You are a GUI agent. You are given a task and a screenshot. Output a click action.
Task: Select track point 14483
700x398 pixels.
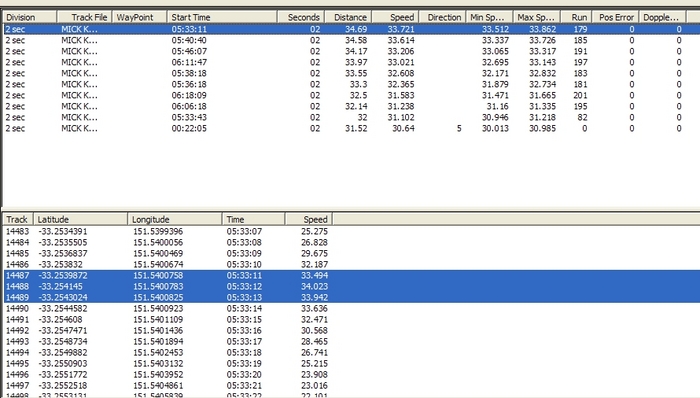(352, 231)
